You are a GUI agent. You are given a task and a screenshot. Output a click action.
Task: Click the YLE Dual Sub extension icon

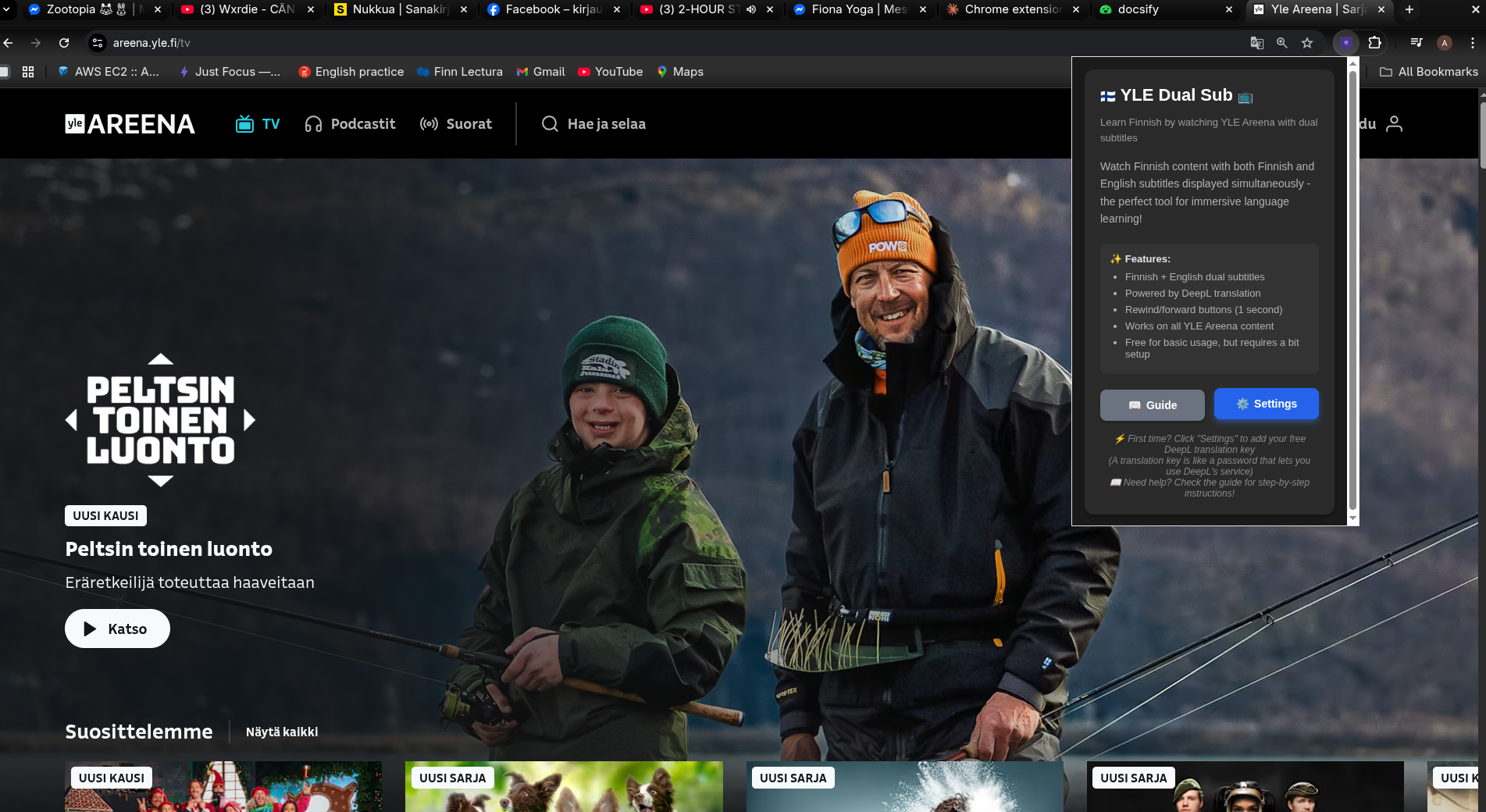(x=1345, y=43)
